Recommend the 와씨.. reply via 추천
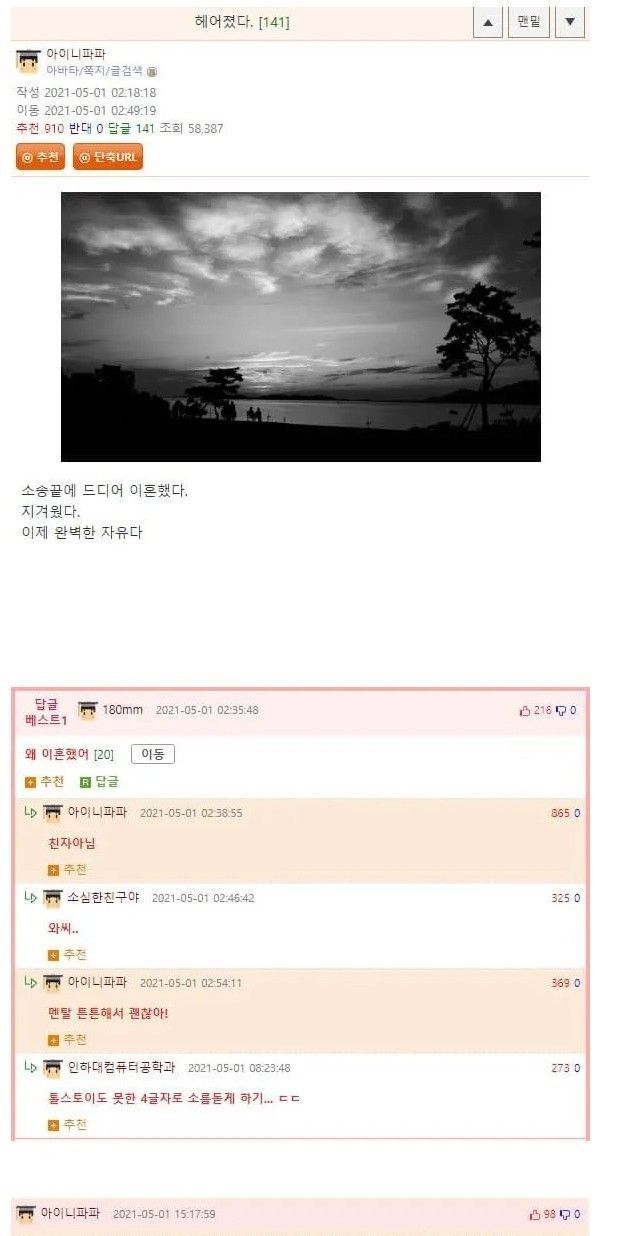 click(68, 955)
